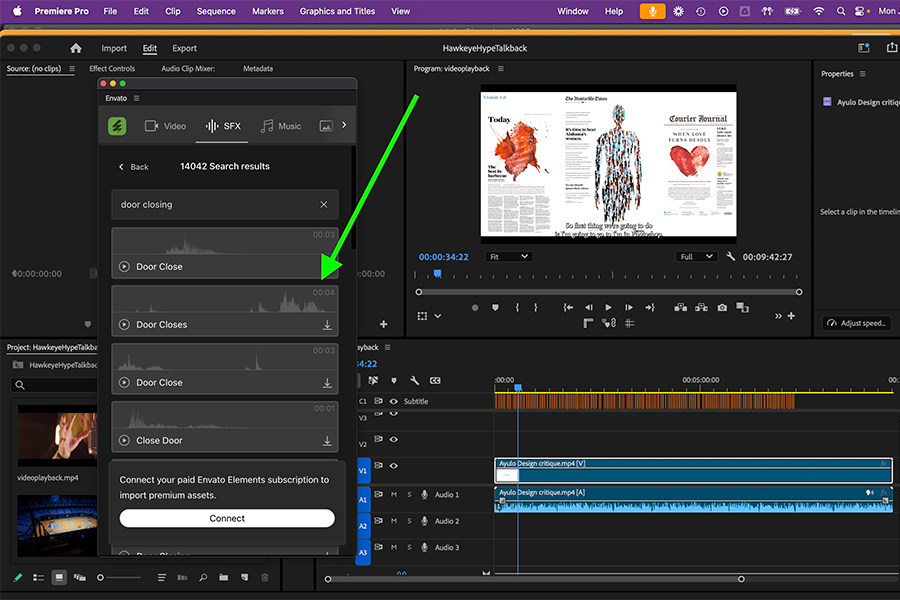Viewport: 900px width, 600px height.
Task: Switch to the Export workspace tab
Action: tap(184, 48)
